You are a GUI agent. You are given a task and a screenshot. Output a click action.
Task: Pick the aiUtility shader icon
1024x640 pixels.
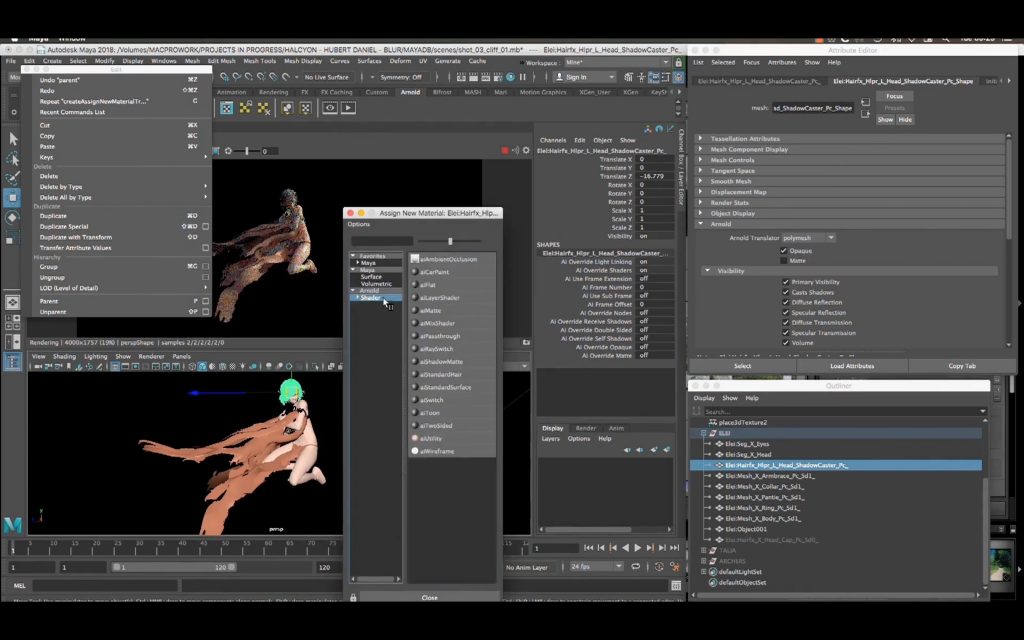click(415, 438)
